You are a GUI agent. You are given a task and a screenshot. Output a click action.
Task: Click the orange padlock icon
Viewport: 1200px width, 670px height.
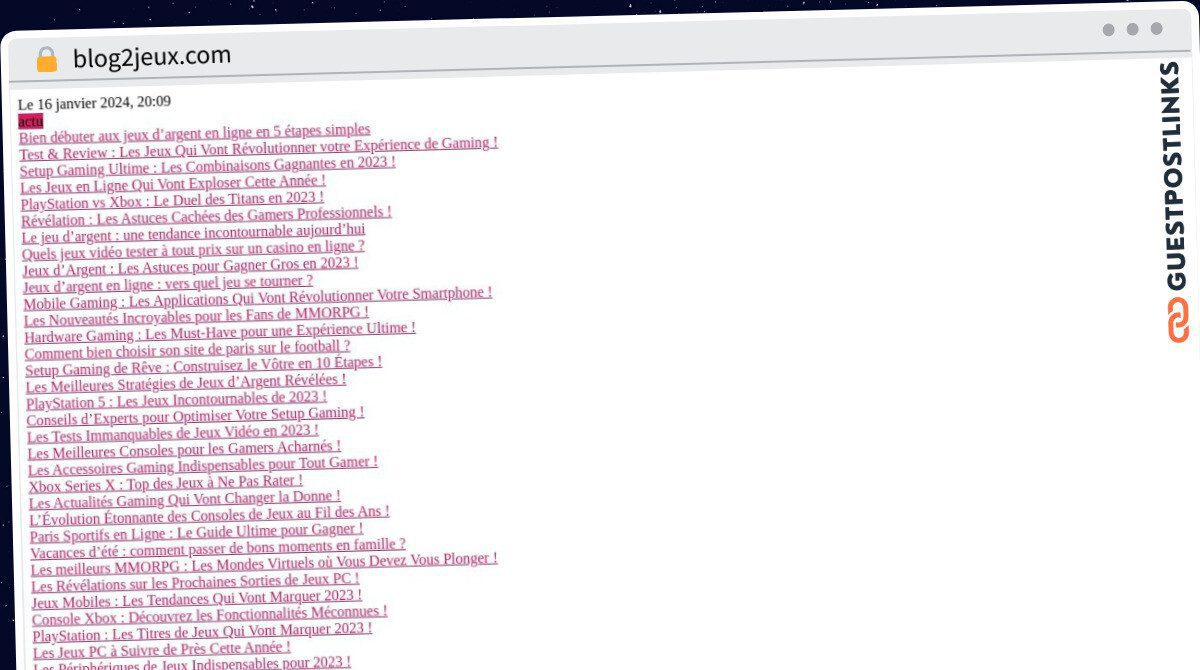click(47, 60)
